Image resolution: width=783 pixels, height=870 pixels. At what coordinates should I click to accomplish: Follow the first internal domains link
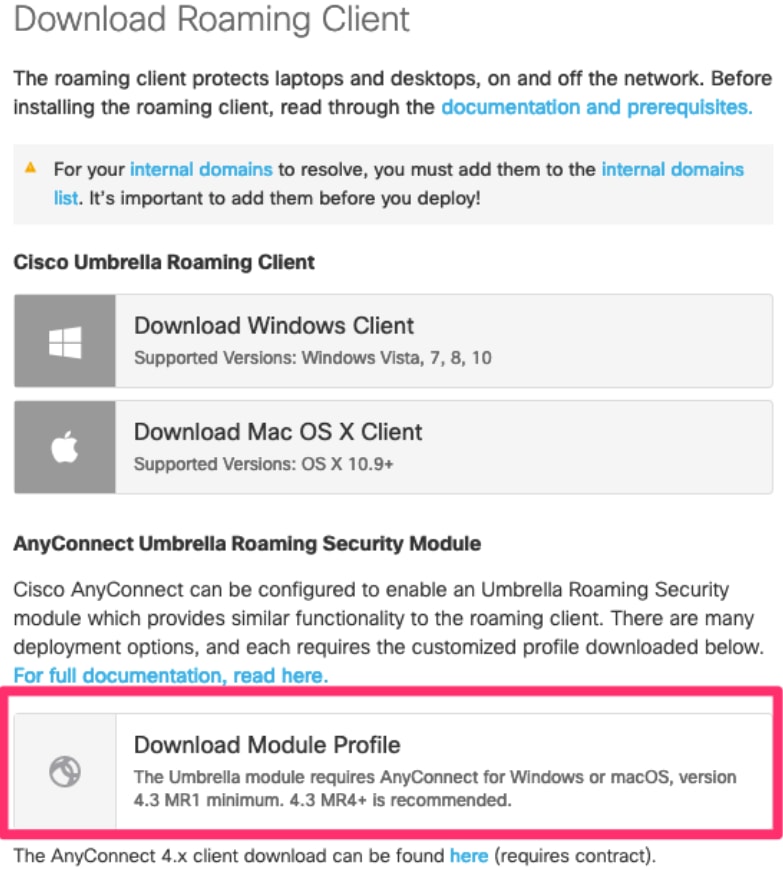coord(201,169)
